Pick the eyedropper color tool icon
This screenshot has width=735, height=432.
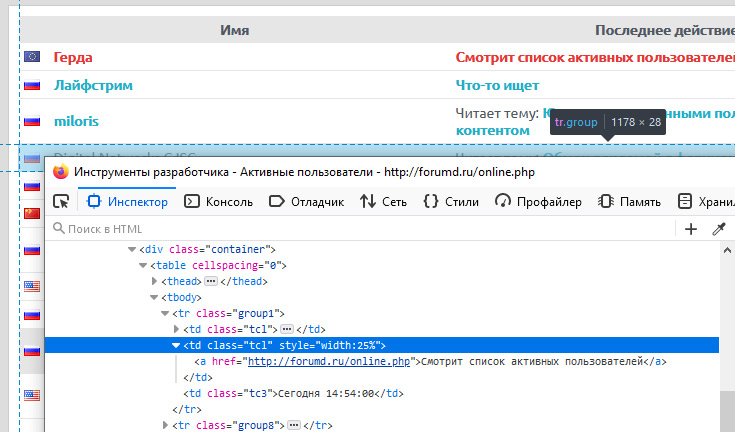click(x=719, y=229)
